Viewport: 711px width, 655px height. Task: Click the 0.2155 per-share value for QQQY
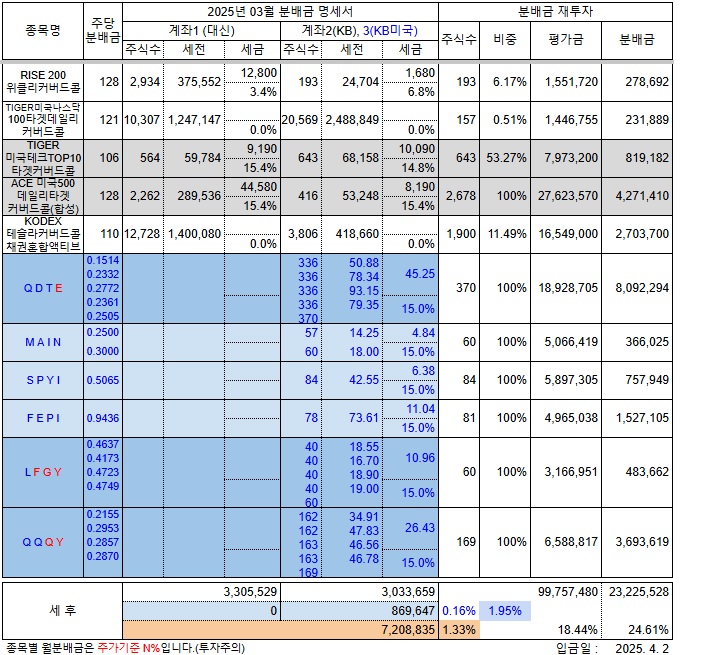click(x=103, y=514)
